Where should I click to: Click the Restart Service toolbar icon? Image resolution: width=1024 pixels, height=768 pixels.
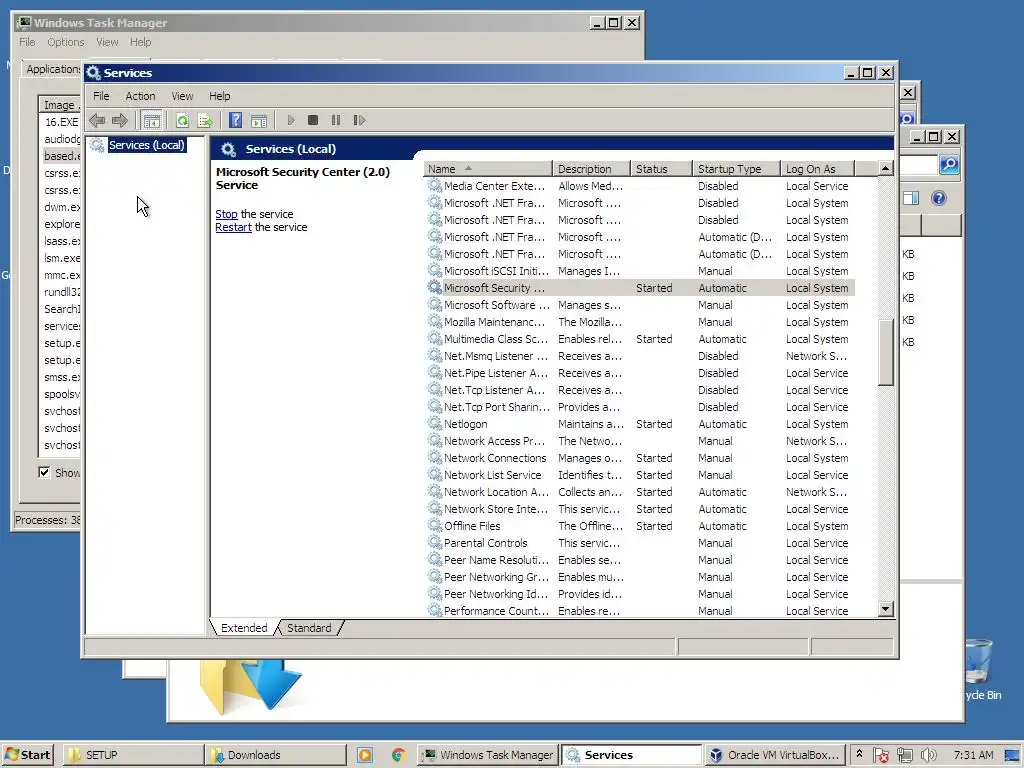coord(359,120)
